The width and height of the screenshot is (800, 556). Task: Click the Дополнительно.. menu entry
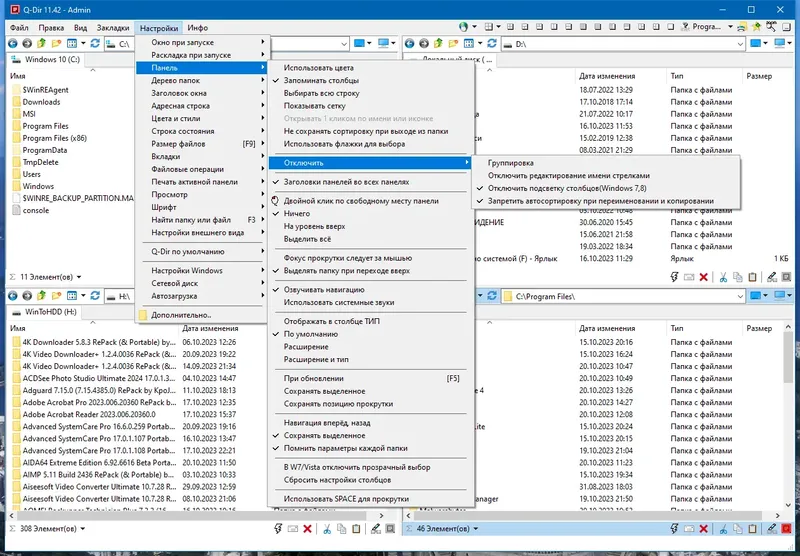pos(202,315)
